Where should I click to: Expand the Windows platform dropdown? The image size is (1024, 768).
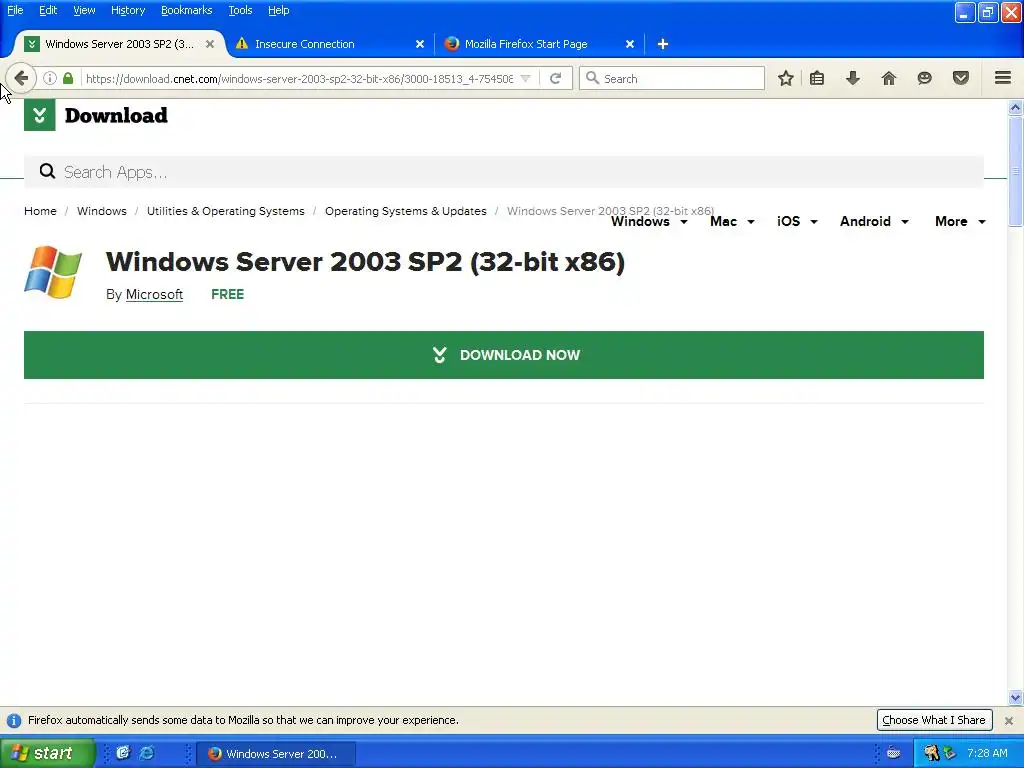tap(649, 221)
